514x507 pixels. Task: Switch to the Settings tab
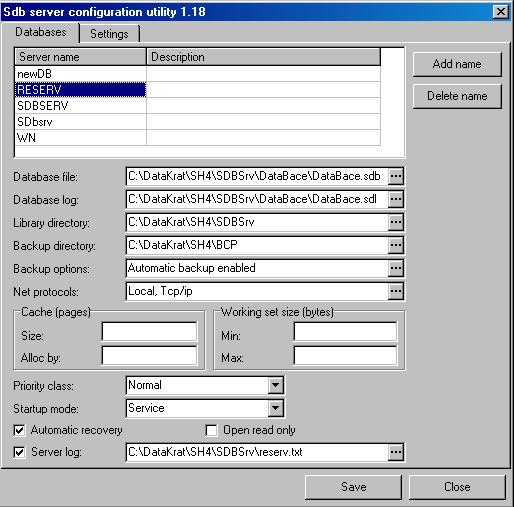coord(109,34)
